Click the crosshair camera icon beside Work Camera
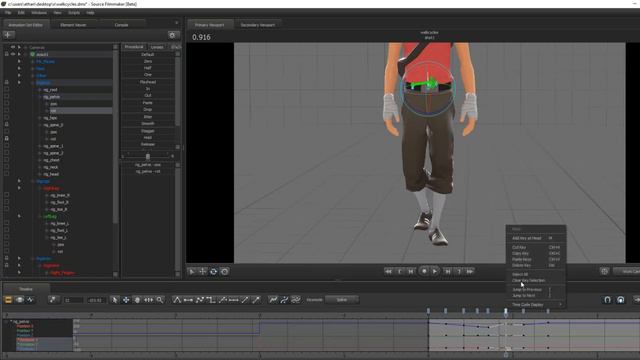This screenshot has height=360, width=640. [x=604, y=271]
